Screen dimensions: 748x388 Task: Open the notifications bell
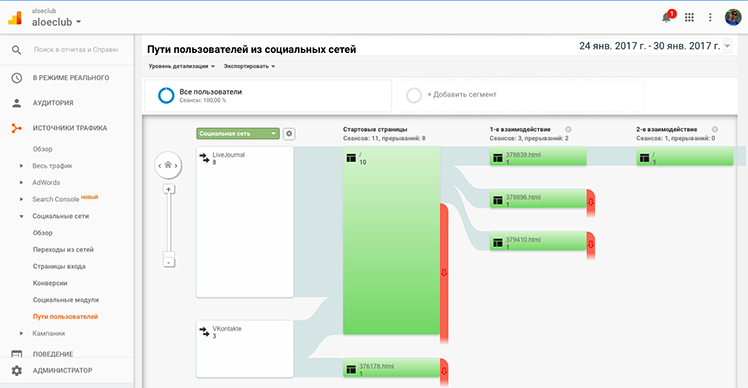667,18
